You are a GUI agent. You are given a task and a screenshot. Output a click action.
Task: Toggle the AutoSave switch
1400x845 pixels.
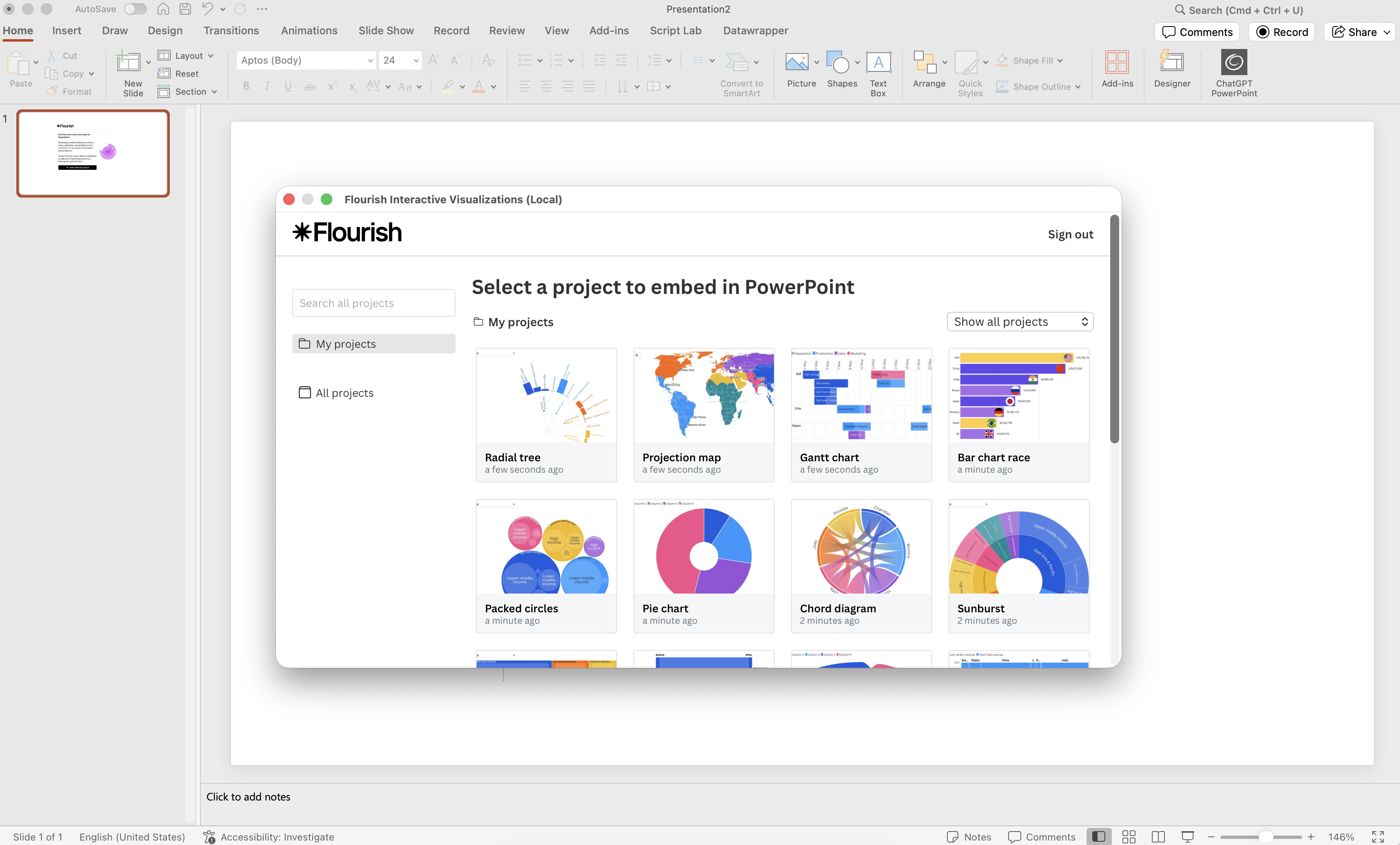(x=135, y=9)
